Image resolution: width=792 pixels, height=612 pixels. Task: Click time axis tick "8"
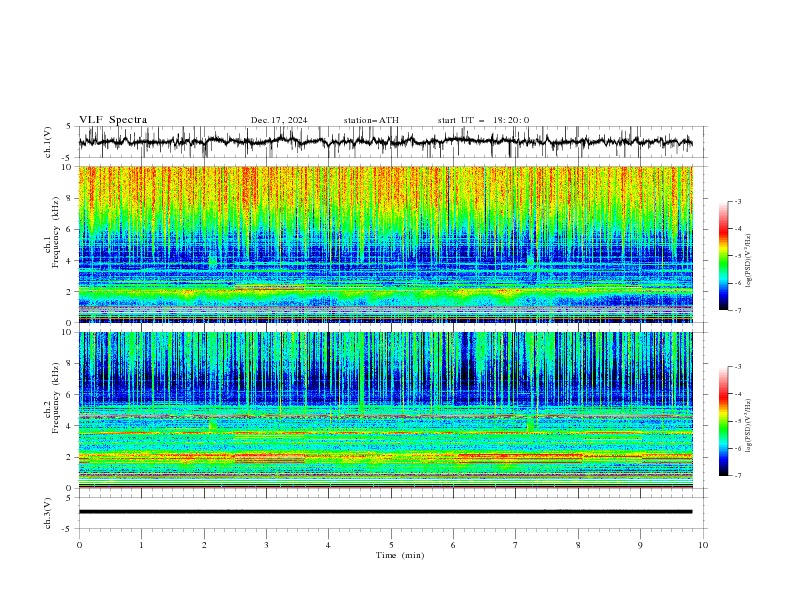(x=578, y=545)
